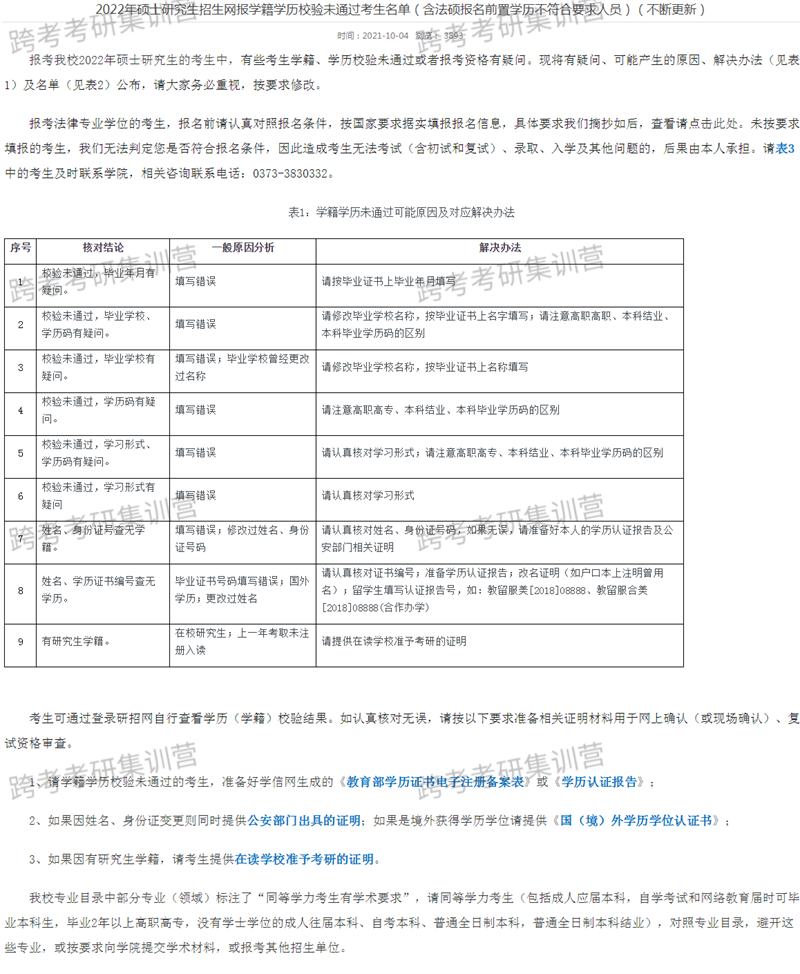The width and height of the screenshot is (800, 974).
Task: Open the 教育部学历证书电子注册备案表 link
Action: [435, 782]
